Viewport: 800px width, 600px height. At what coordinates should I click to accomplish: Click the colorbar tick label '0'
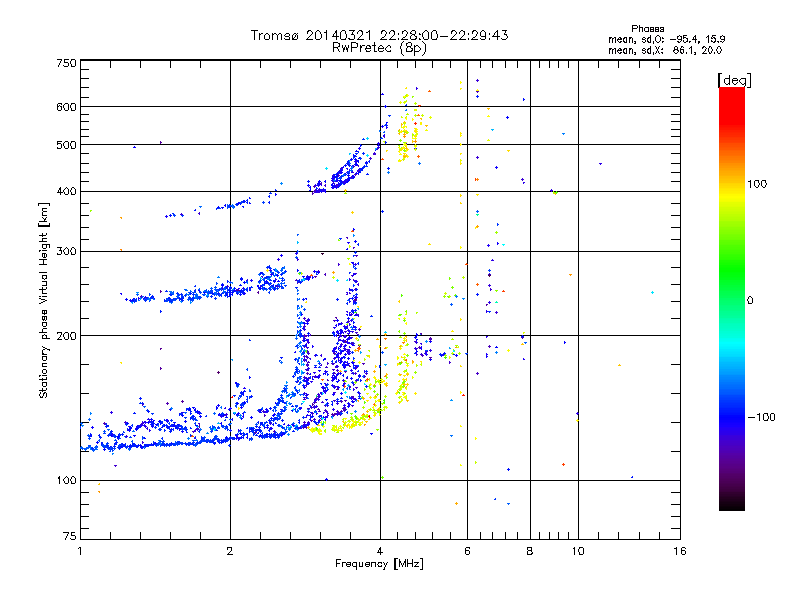tap(750, 301)
